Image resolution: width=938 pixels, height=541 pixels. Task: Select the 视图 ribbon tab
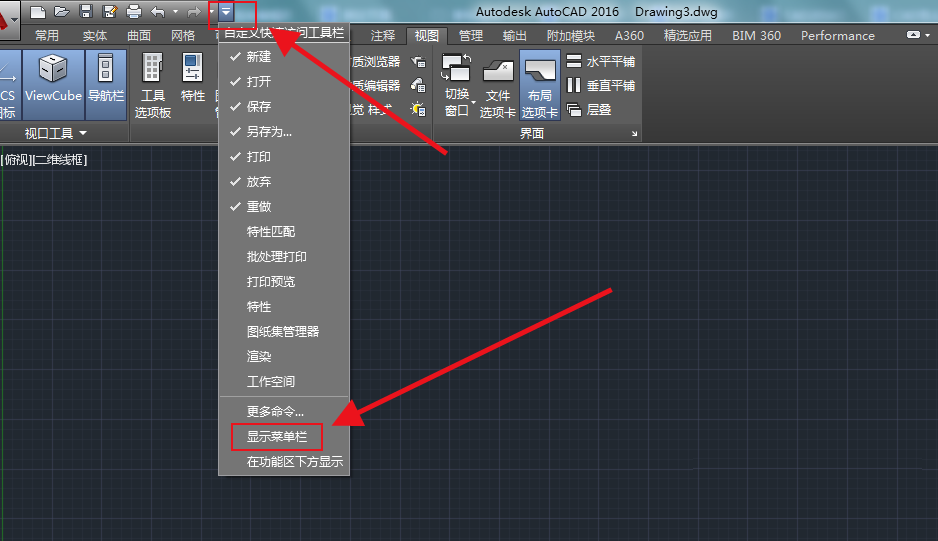pos(427,36)
